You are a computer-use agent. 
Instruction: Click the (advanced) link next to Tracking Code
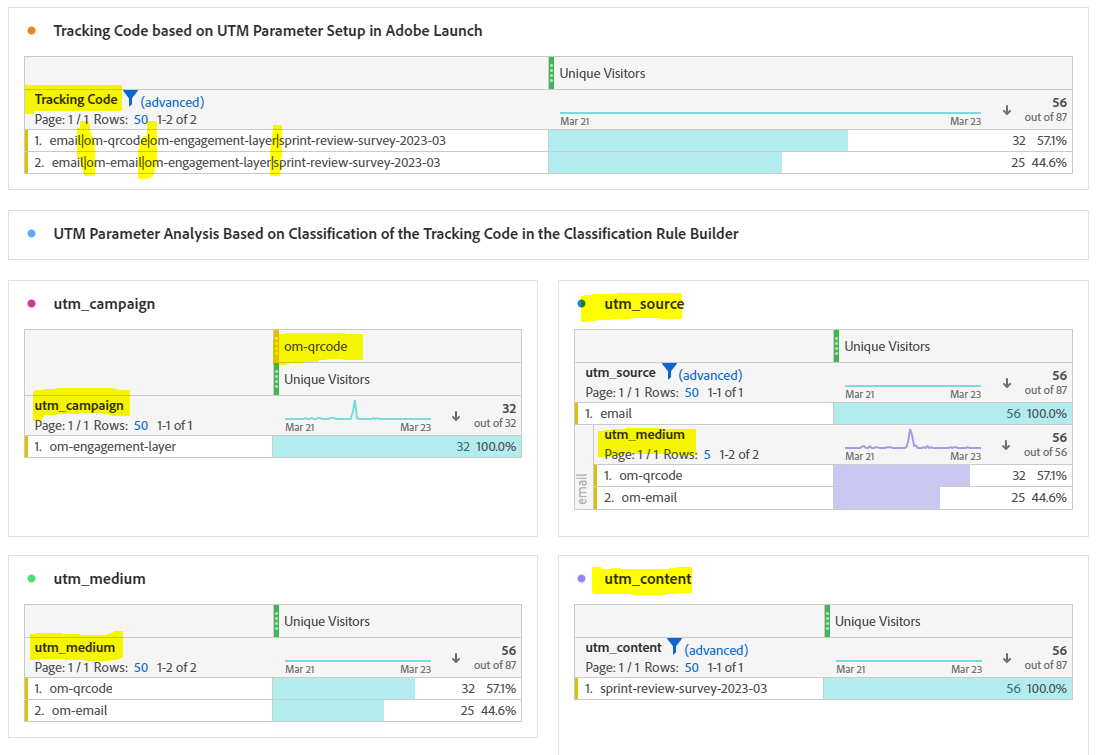click(172, 102)
